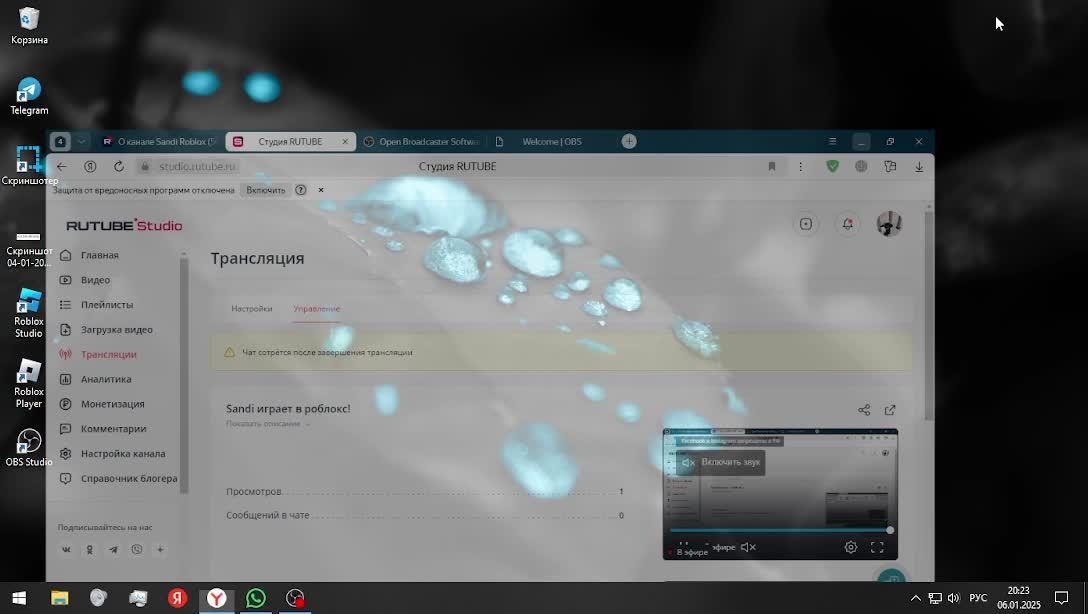Dismiss the malware protection warning bar
Viewport: 1088px width, 614px height.
click(321, 190)
